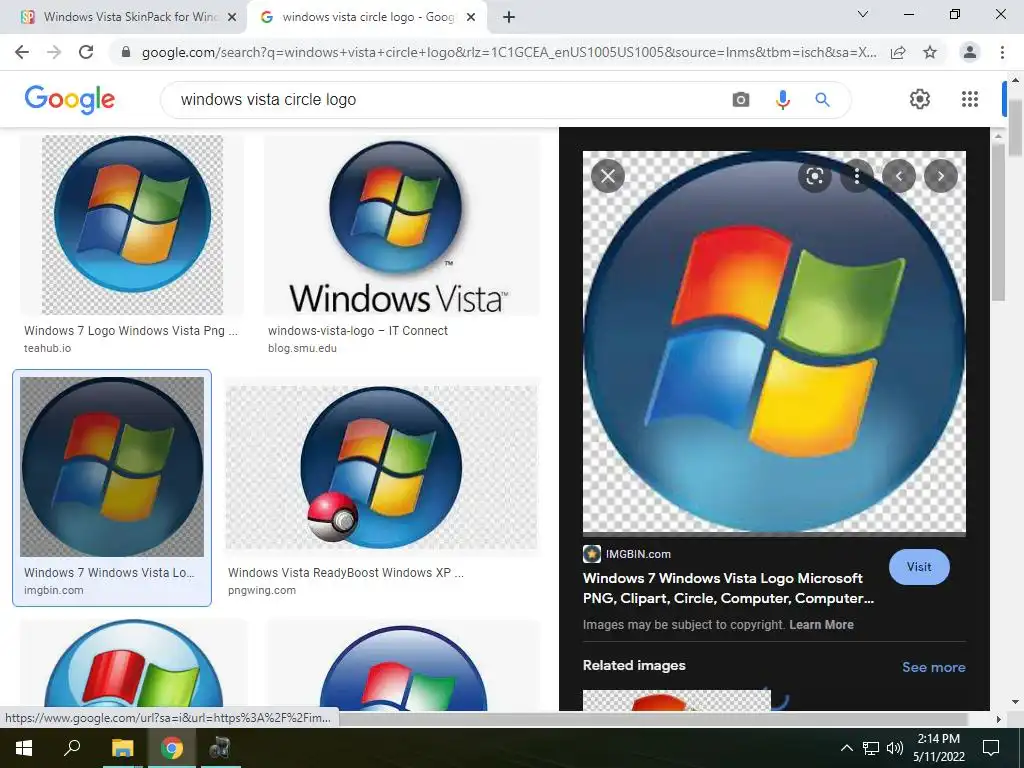This screenshot has width=1024, height=768.
Task: Click the Chrome taskbar icon
Action: coord(172,748)
